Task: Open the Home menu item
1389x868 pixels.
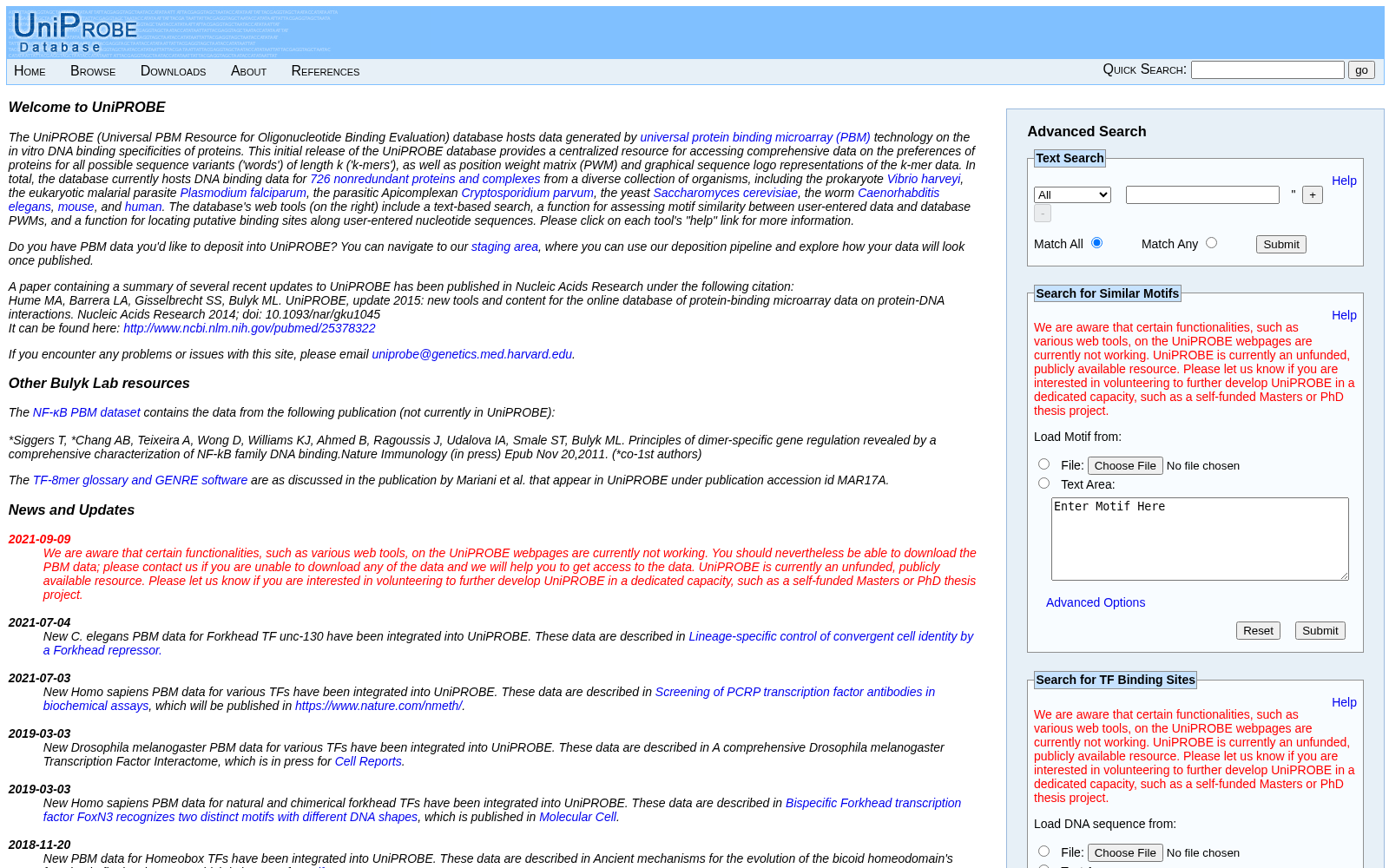Action: tap(30, 71)
